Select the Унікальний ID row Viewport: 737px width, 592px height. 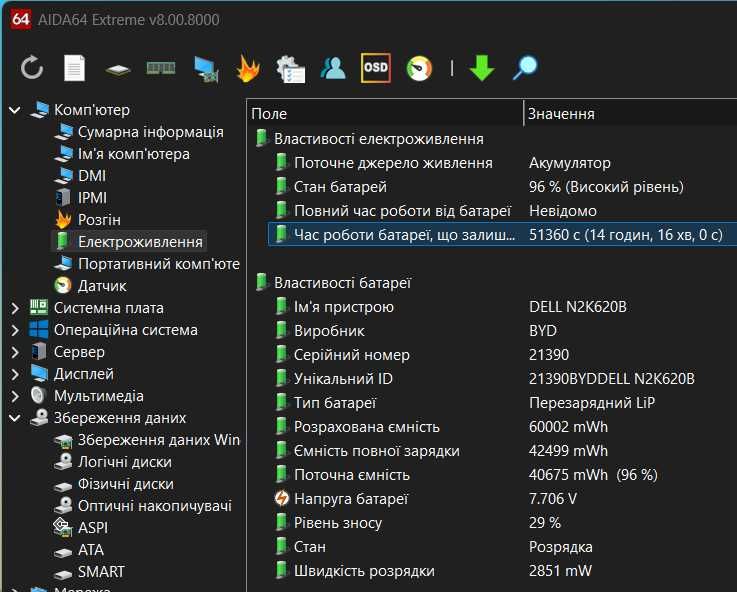click(x=502, y=379)
